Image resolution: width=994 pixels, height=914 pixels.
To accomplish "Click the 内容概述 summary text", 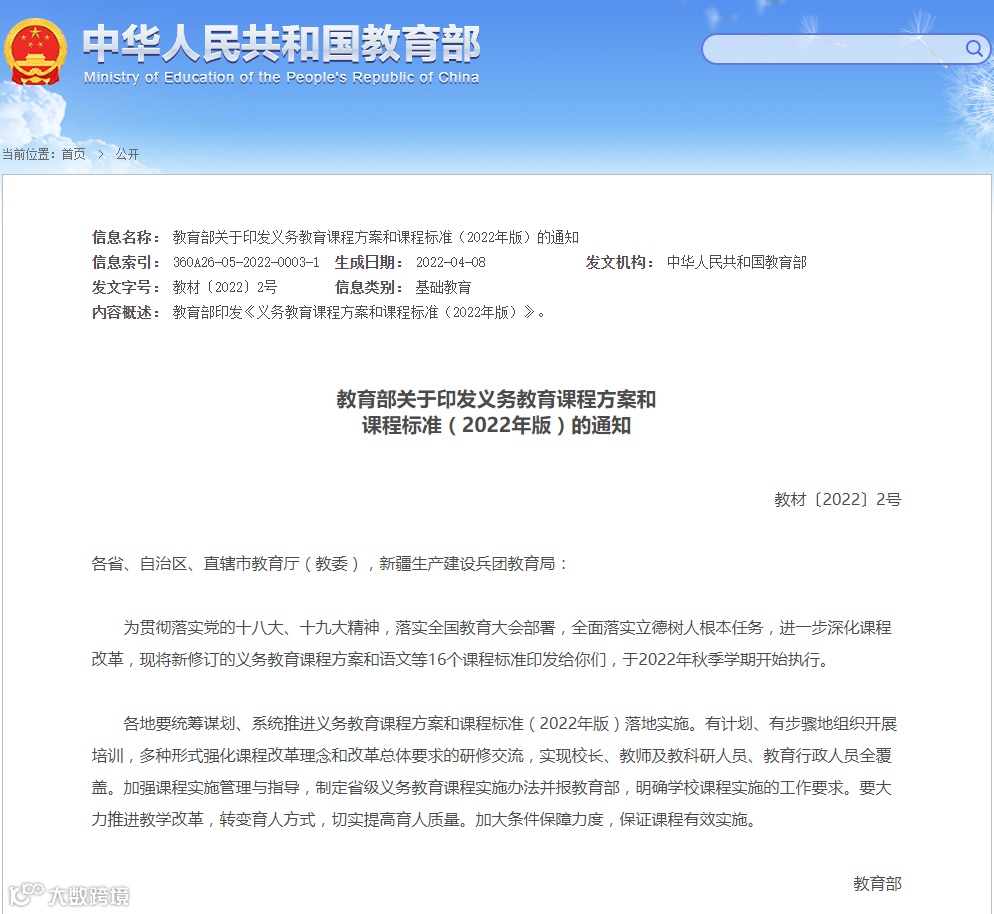I will [x=359, y=312].
